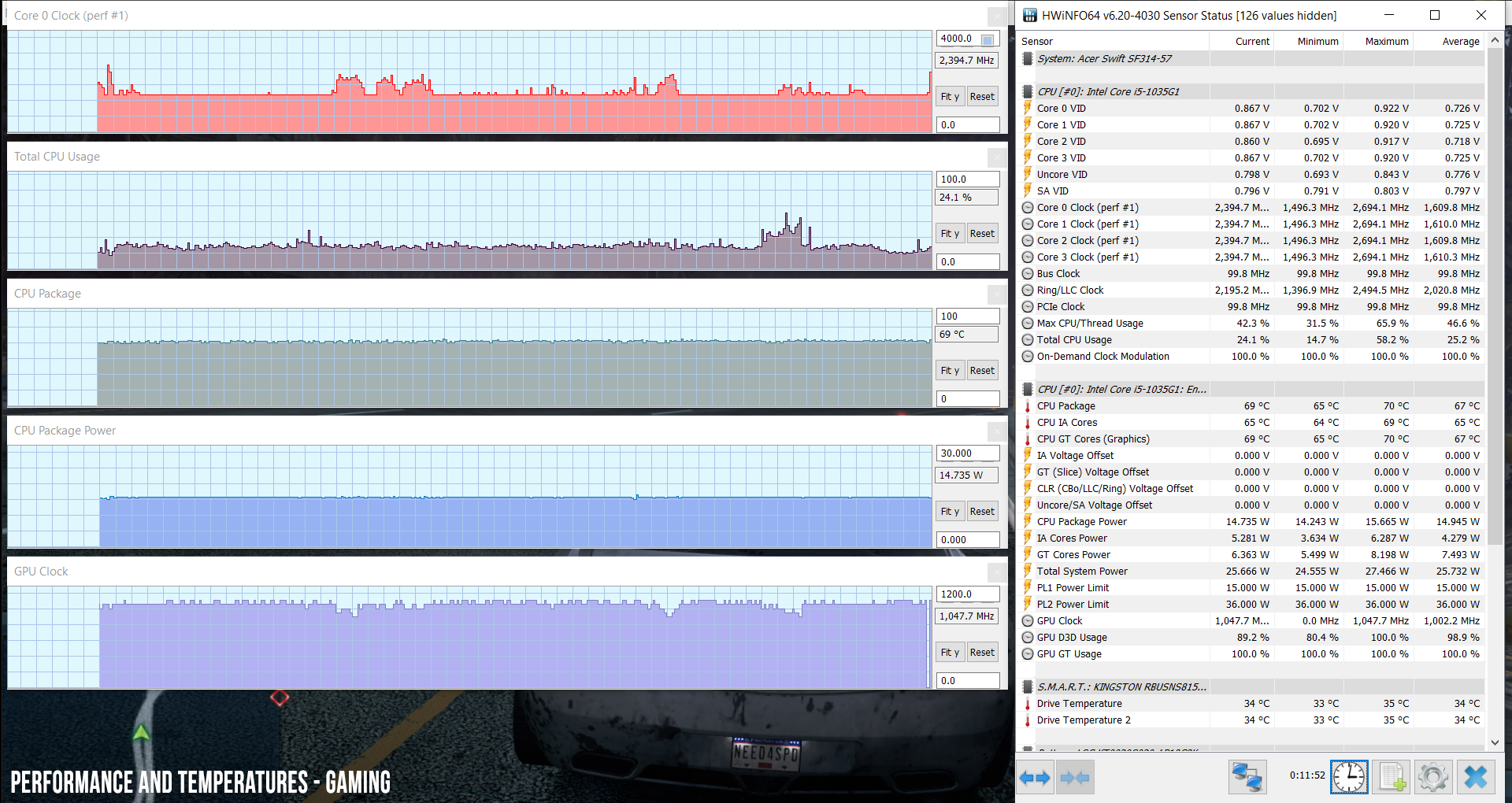The height and width of the screenshot is (803, 1512).
Task: Click Reset on CPU Package Power graph
Action: click(982, 512)
